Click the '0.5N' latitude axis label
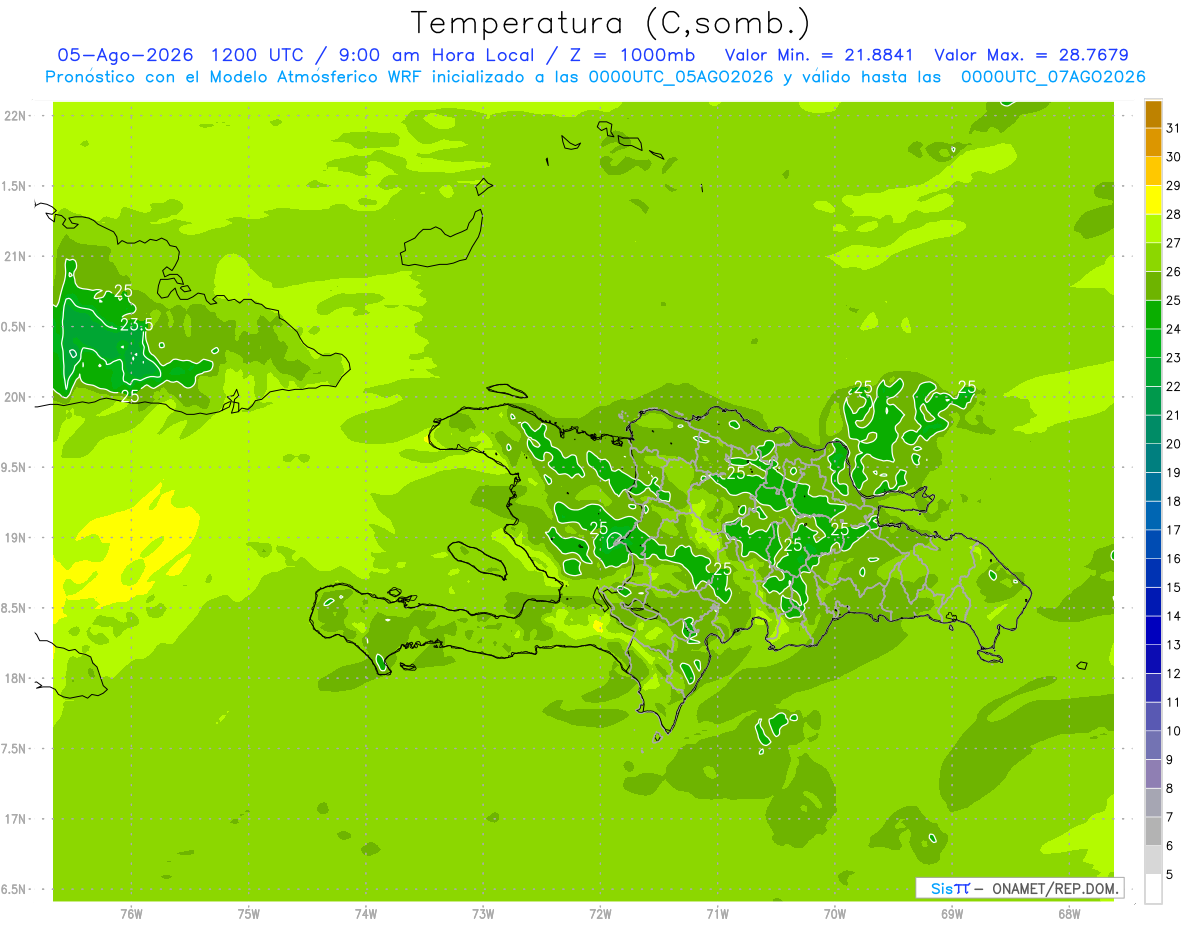 tap(15, 327)
